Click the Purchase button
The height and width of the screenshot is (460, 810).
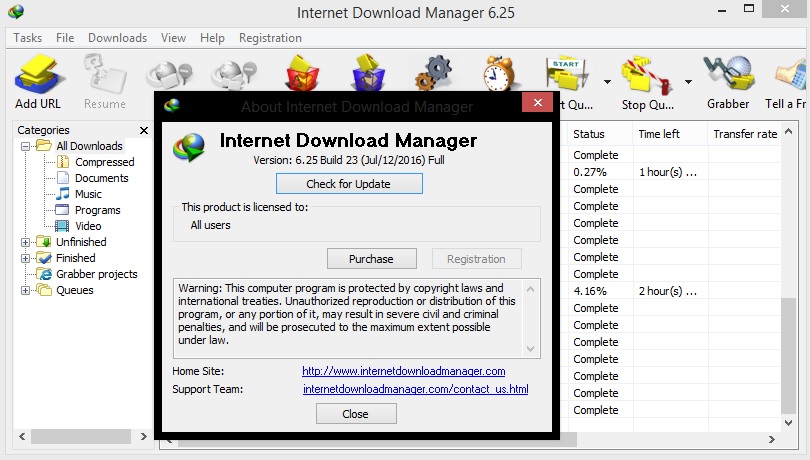point(371,258)
